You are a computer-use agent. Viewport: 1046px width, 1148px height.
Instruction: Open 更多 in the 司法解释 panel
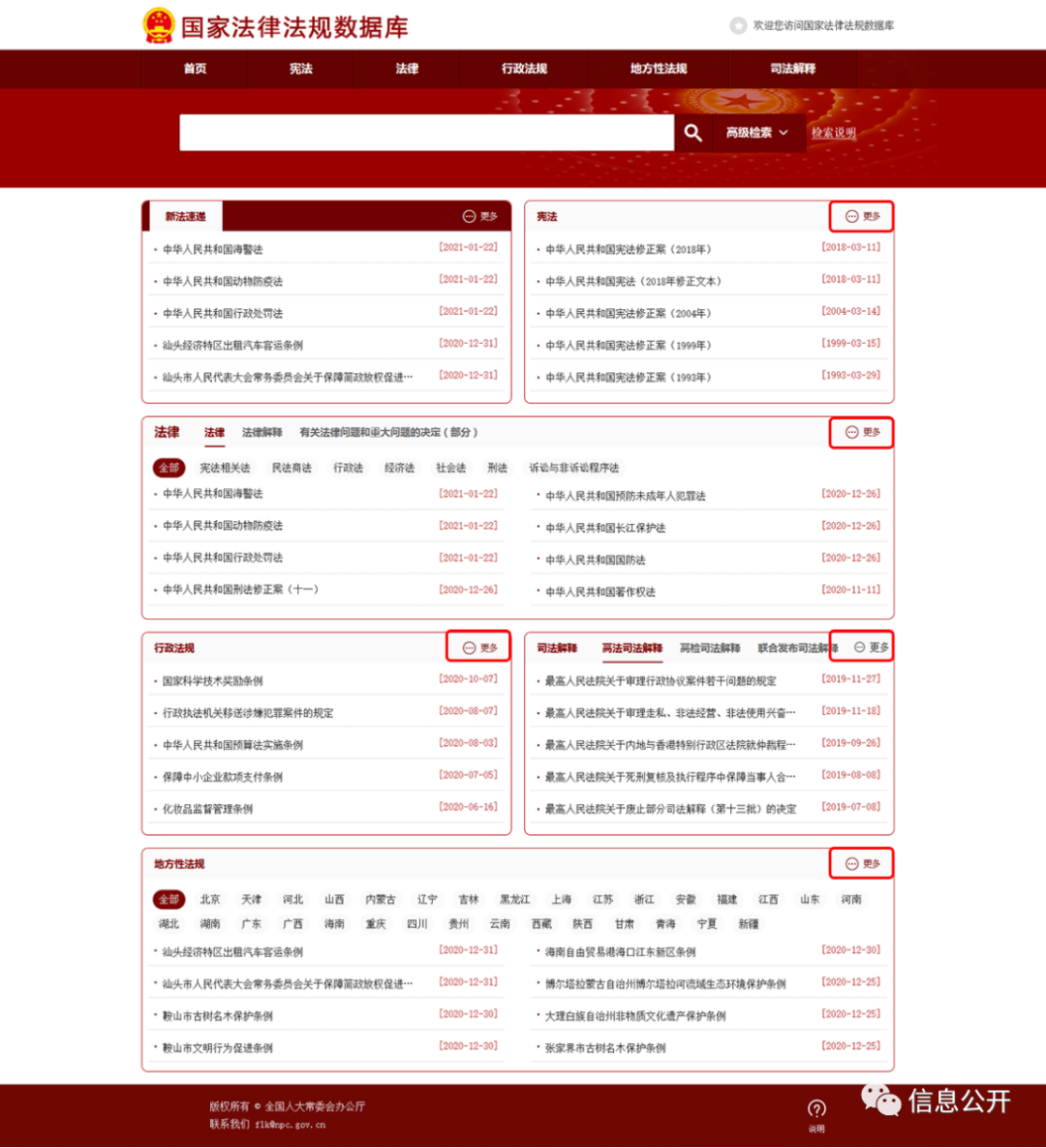pyautogui.click(x=871, y=647)
